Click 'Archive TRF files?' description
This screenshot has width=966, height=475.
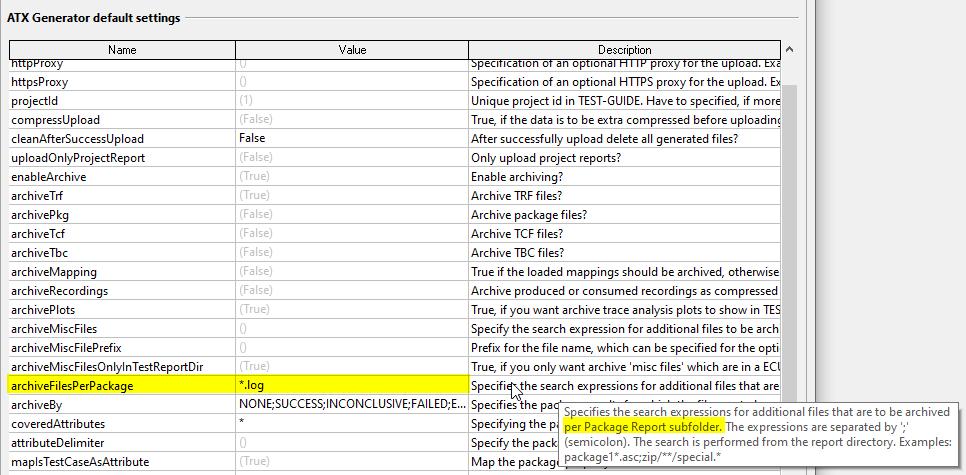click(x=625, y=196)
